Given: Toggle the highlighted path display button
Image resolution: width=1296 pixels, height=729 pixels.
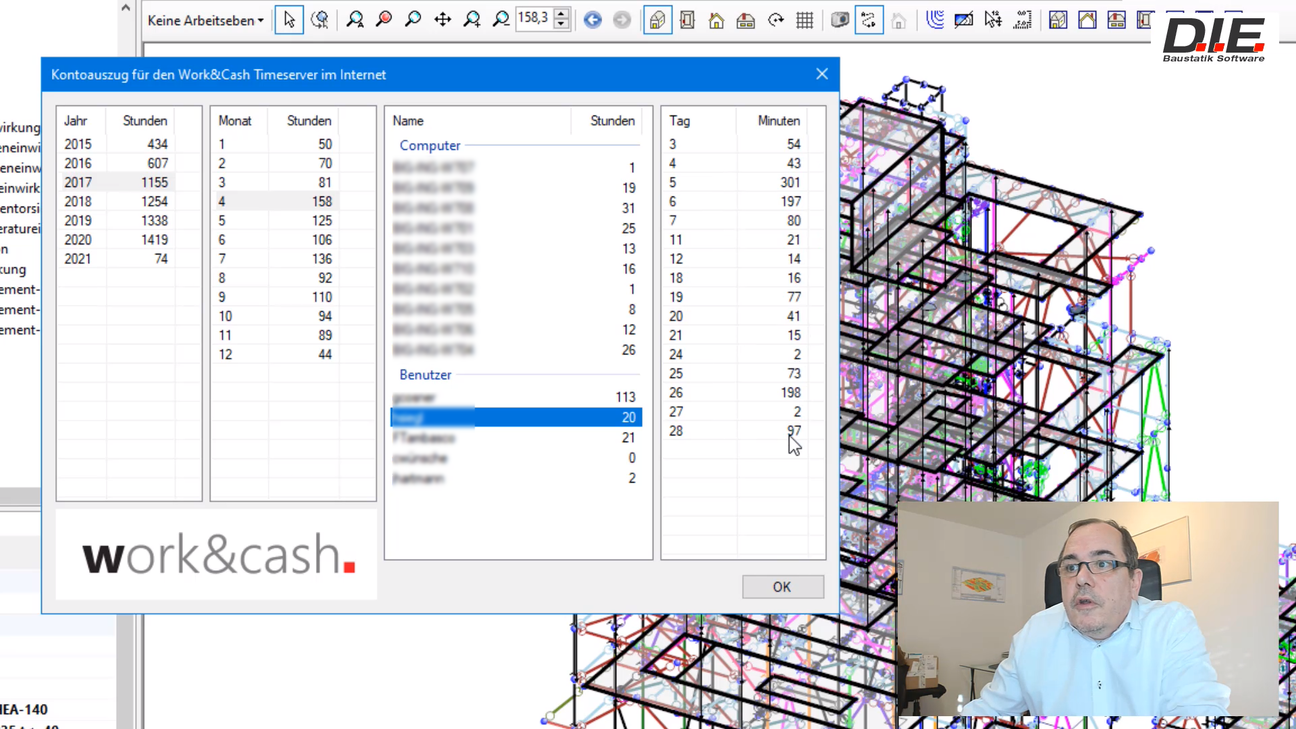Looking at the screenshot, I should click(x=869, y=20).
